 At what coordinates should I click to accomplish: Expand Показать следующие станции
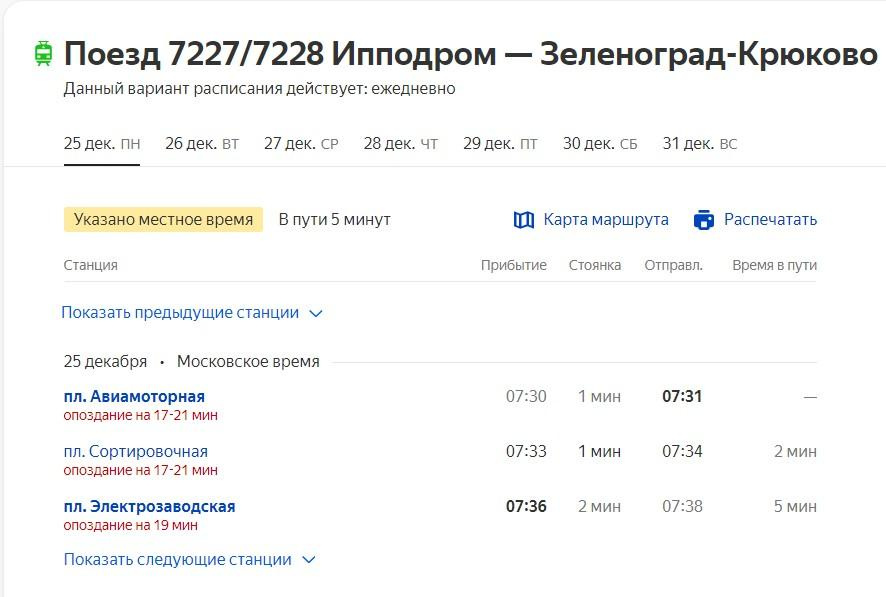click(177, 560)
